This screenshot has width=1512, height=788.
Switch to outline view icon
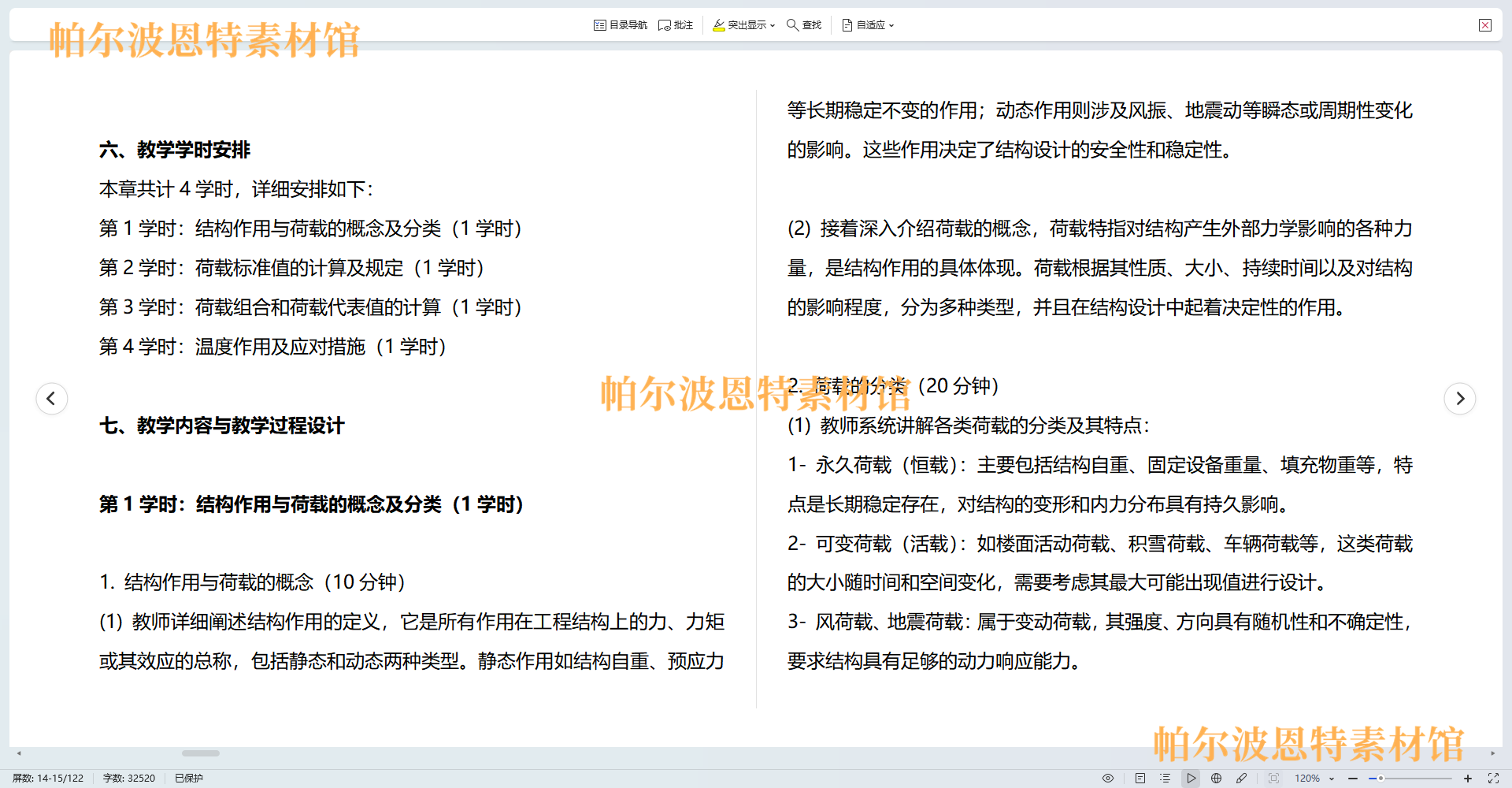[x=1165, y=778]
